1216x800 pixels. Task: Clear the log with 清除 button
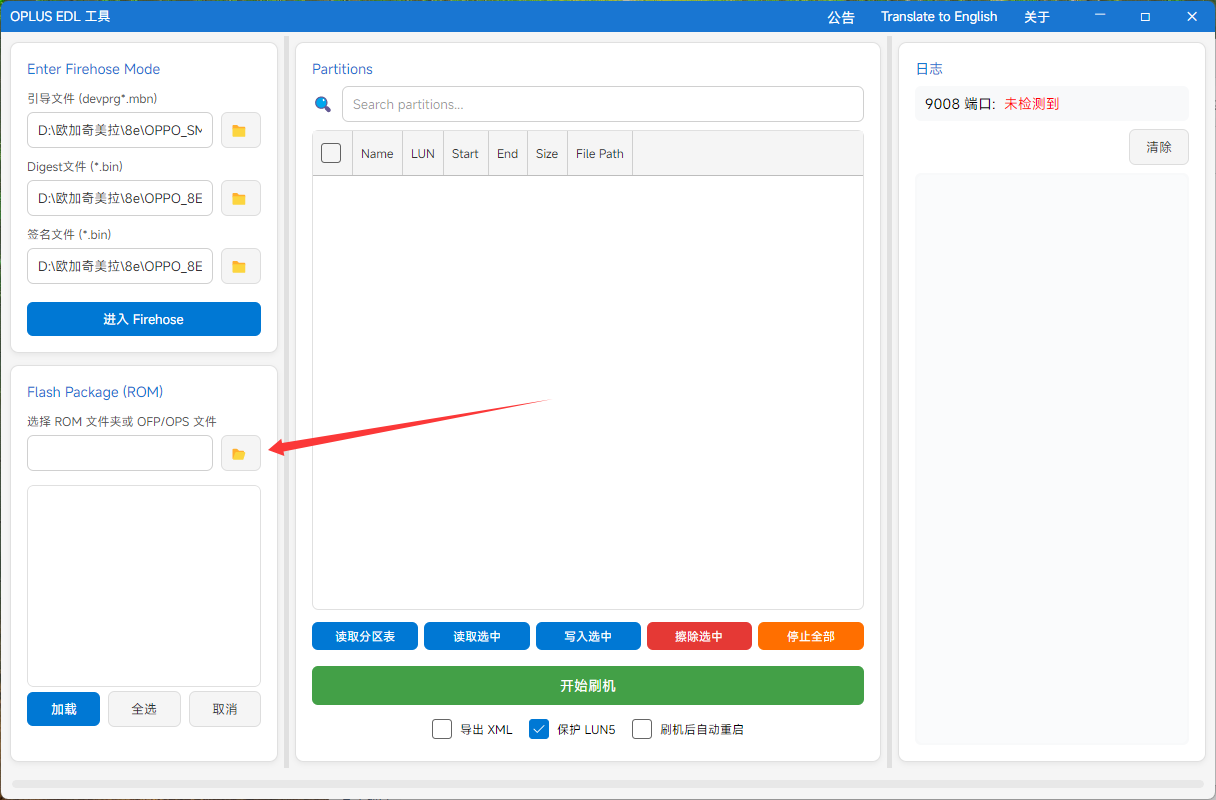coord(1159,147)
